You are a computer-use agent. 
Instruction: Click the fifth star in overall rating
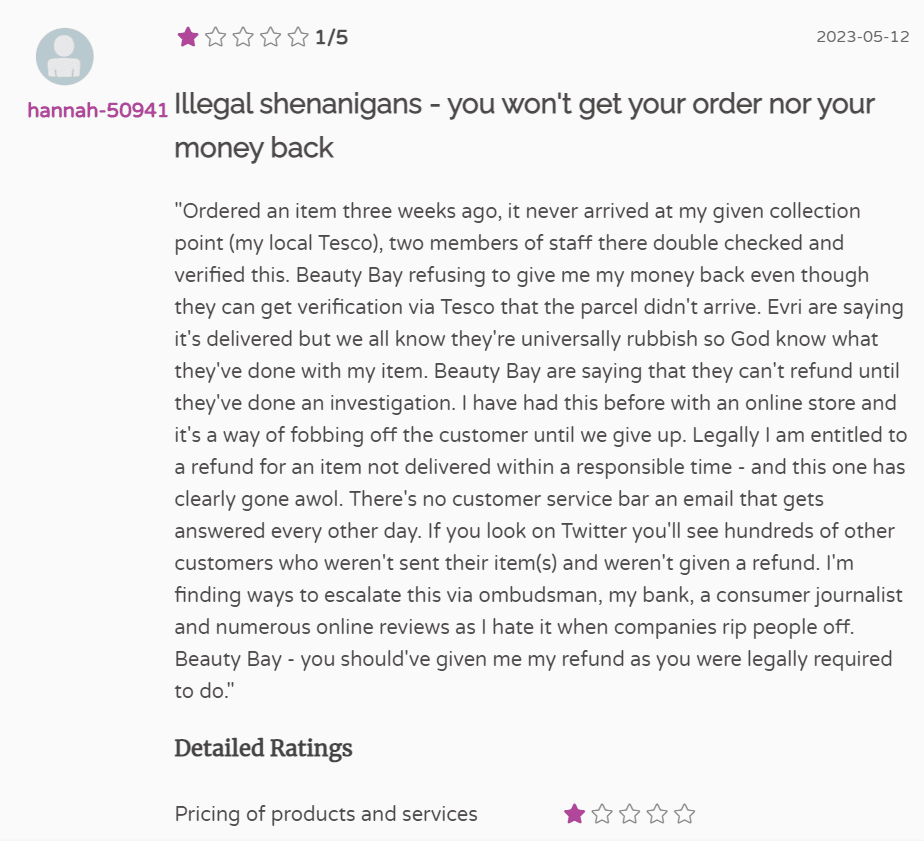pos(298,38)
